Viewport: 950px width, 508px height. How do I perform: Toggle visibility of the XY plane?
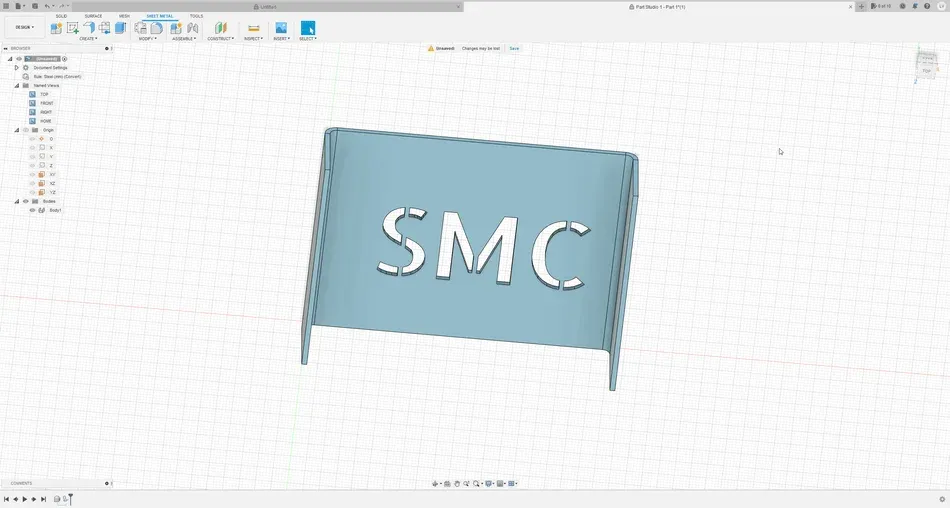pos(32,174)
